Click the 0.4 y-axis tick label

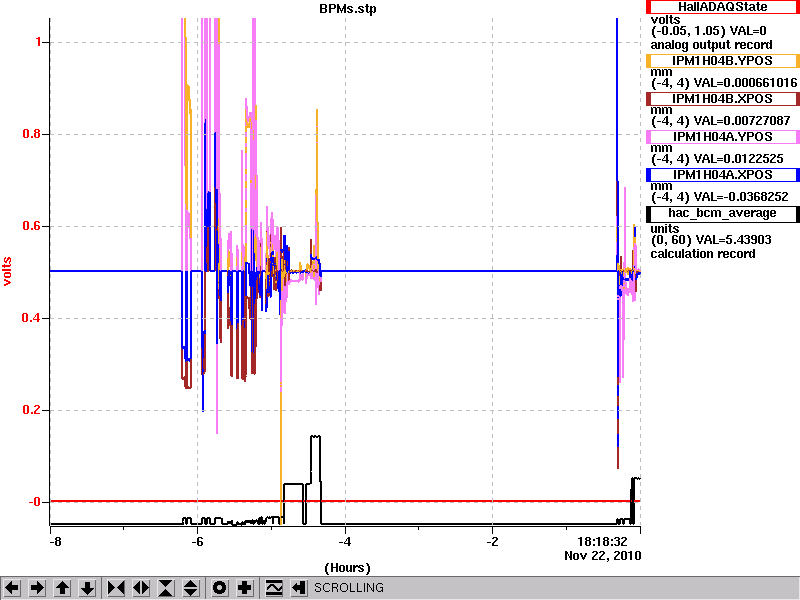32,318
